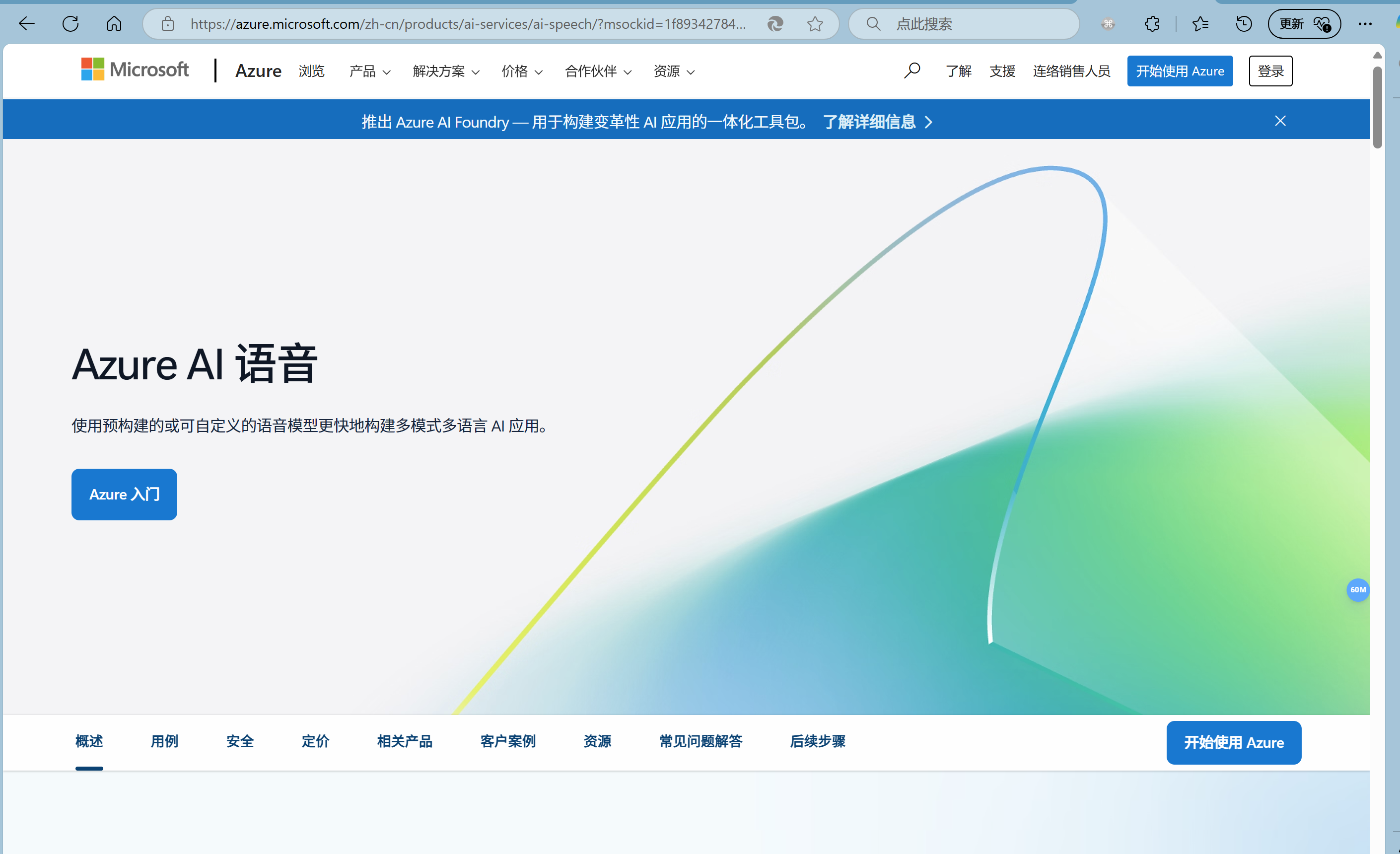Expand the 资源 navigation dropdown
Screen dimensions: 1400x854
674,71
